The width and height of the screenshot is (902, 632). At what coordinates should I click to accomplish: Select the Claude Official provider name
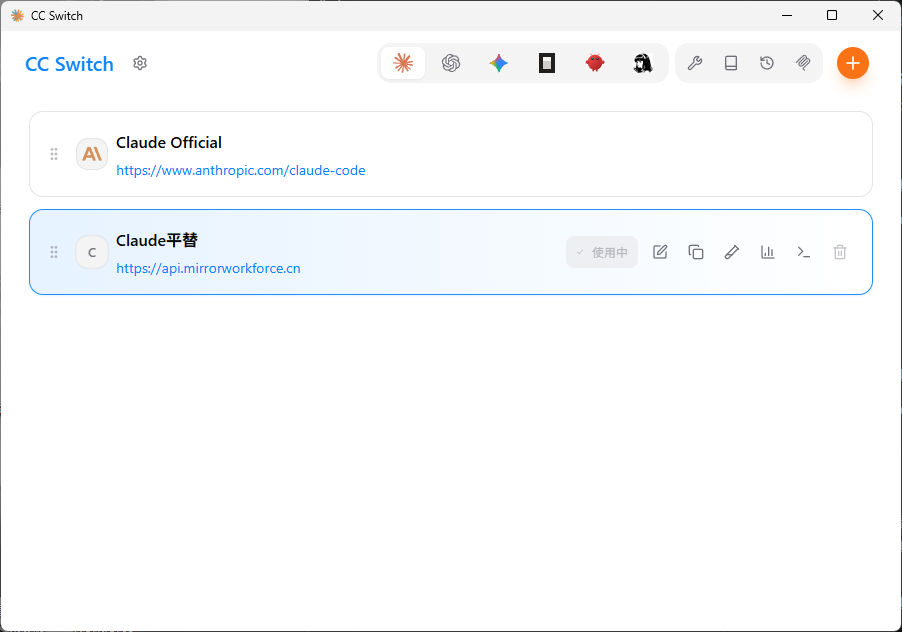click(169, 143)
